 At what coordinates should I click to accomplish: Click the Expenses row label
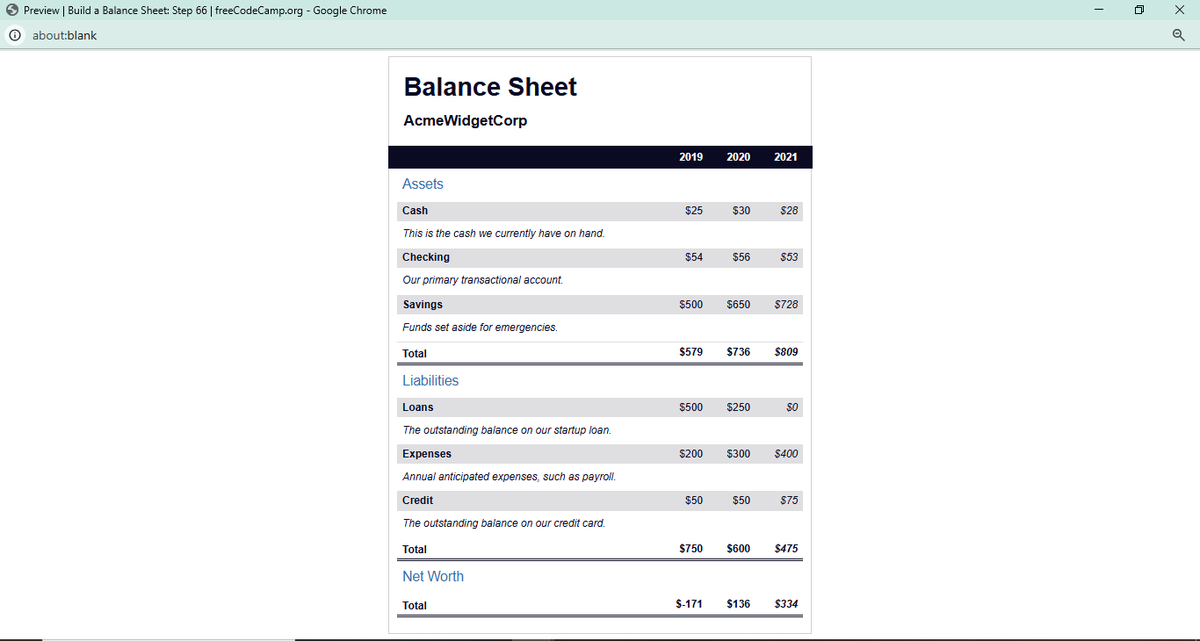(427, 454)
